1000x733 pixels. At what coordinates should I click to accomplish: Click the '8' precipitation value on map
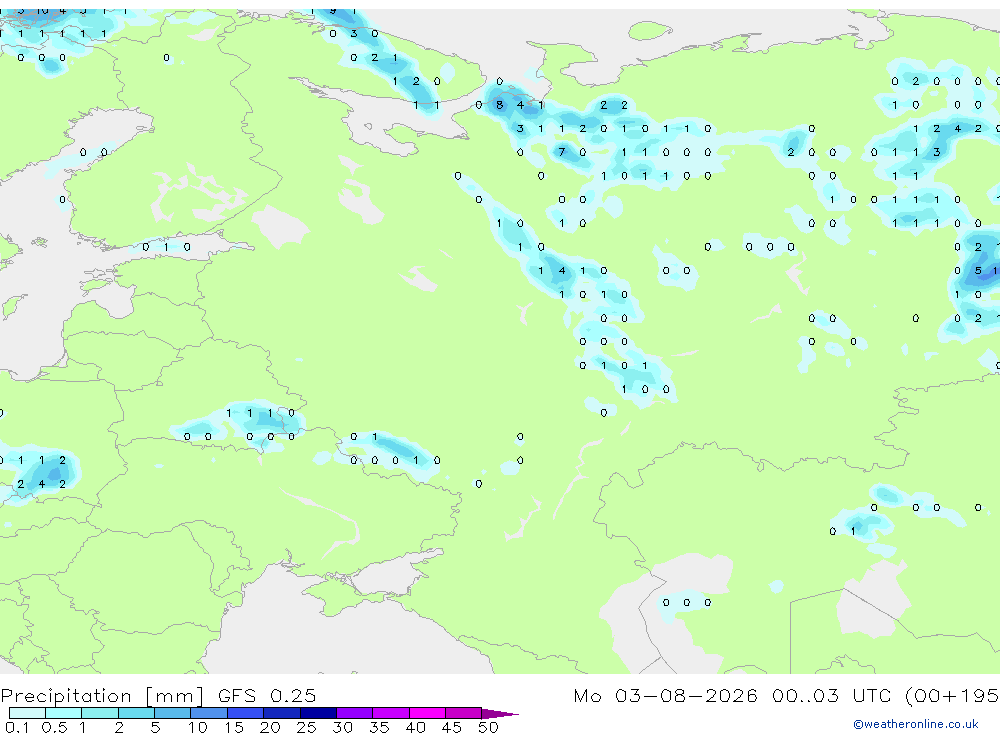[x=499, y=105]
